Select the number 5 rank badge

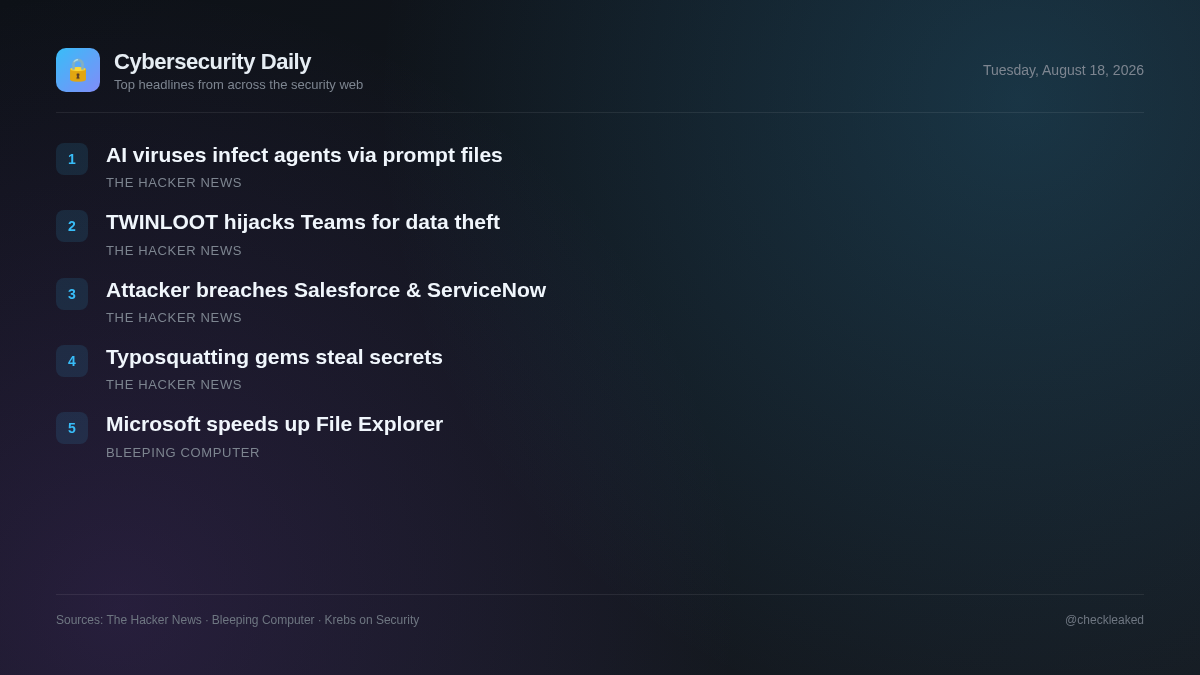(72, 428)
